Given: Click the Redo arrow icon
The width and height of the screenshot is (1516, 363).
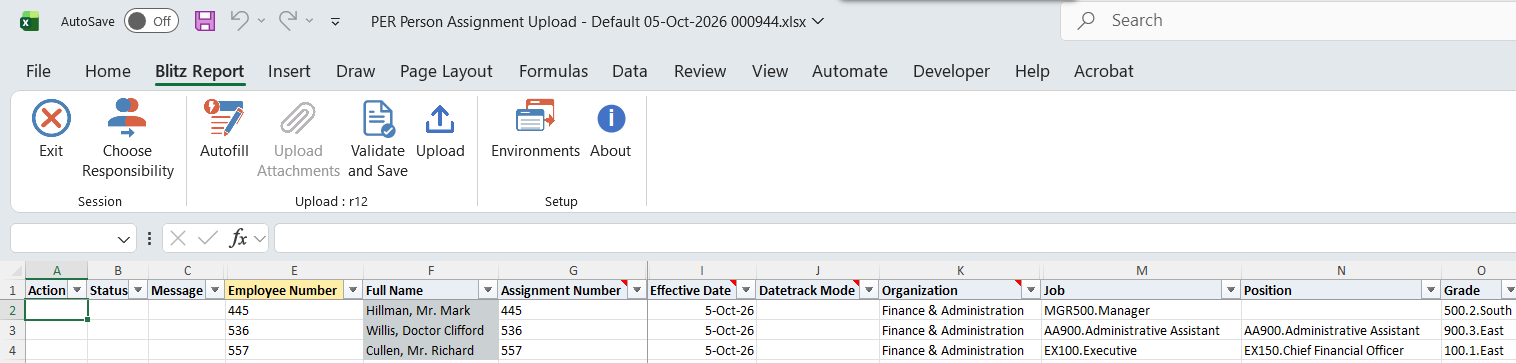Looking at the screenshot, I should tap(288, 20).
